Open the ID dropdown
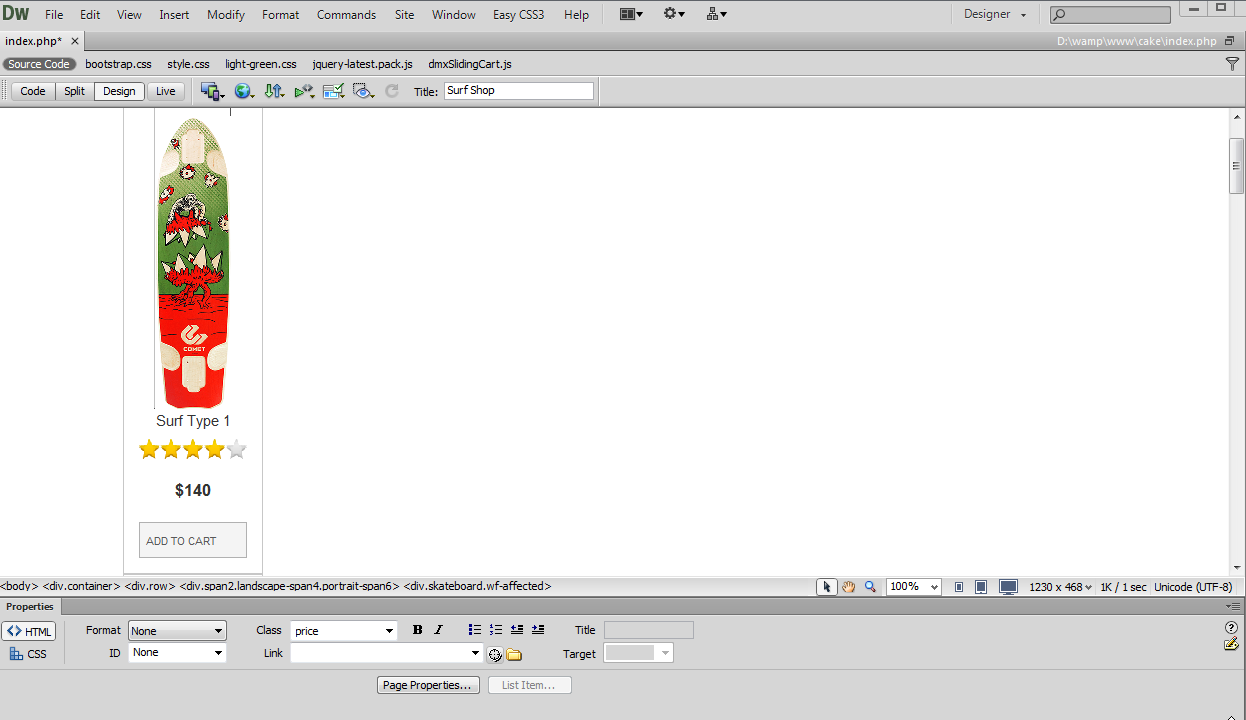1246x720 pixels. pyautogui.click(x=177, y=653)
